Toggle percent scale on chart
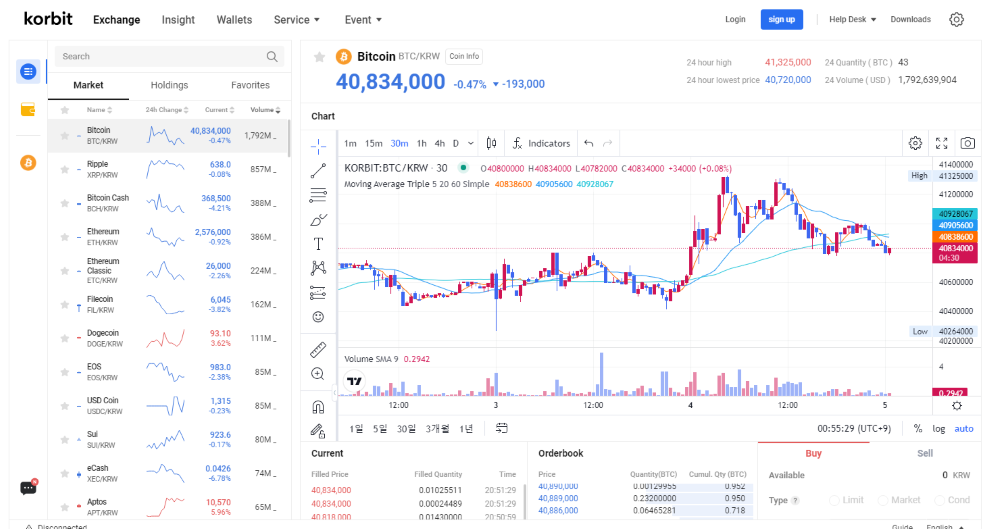 click(918, 429)
